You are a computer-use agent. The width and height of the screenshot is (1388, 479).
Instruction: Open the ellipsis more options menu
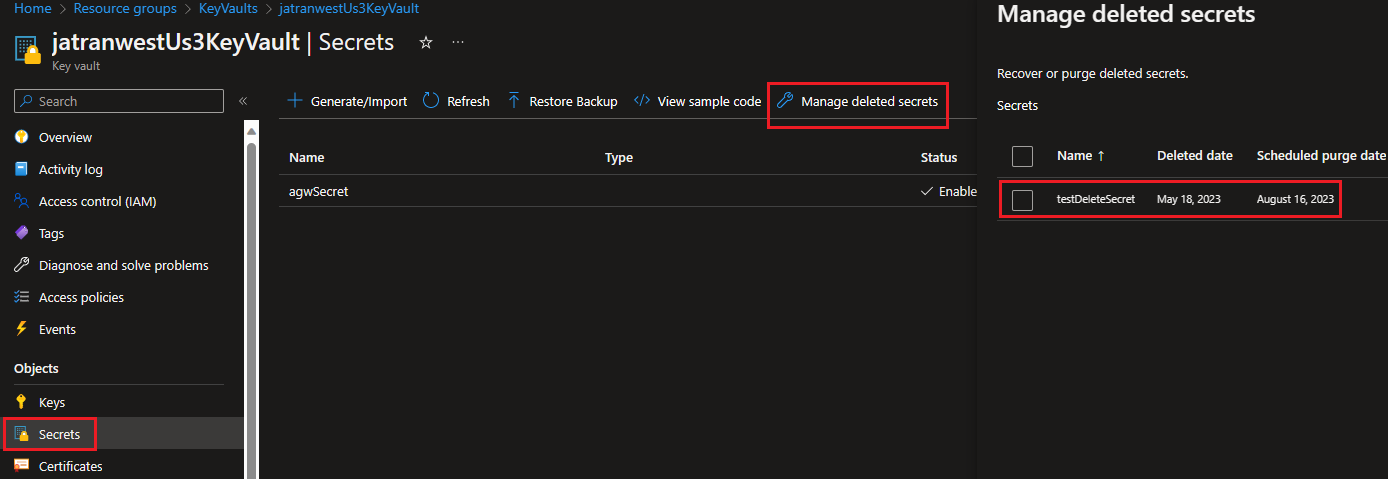[458, 43]
